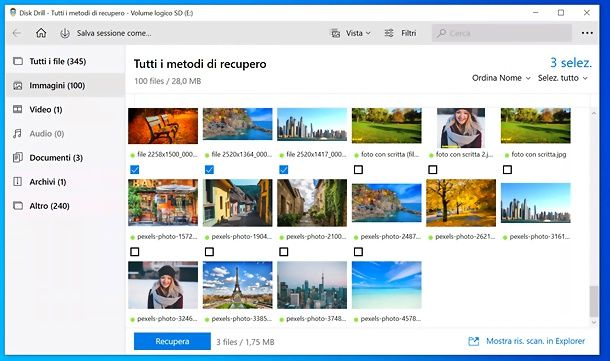Go to the home screen icon
This screenshot has height=361, width=610.
[x=41, y=33]
